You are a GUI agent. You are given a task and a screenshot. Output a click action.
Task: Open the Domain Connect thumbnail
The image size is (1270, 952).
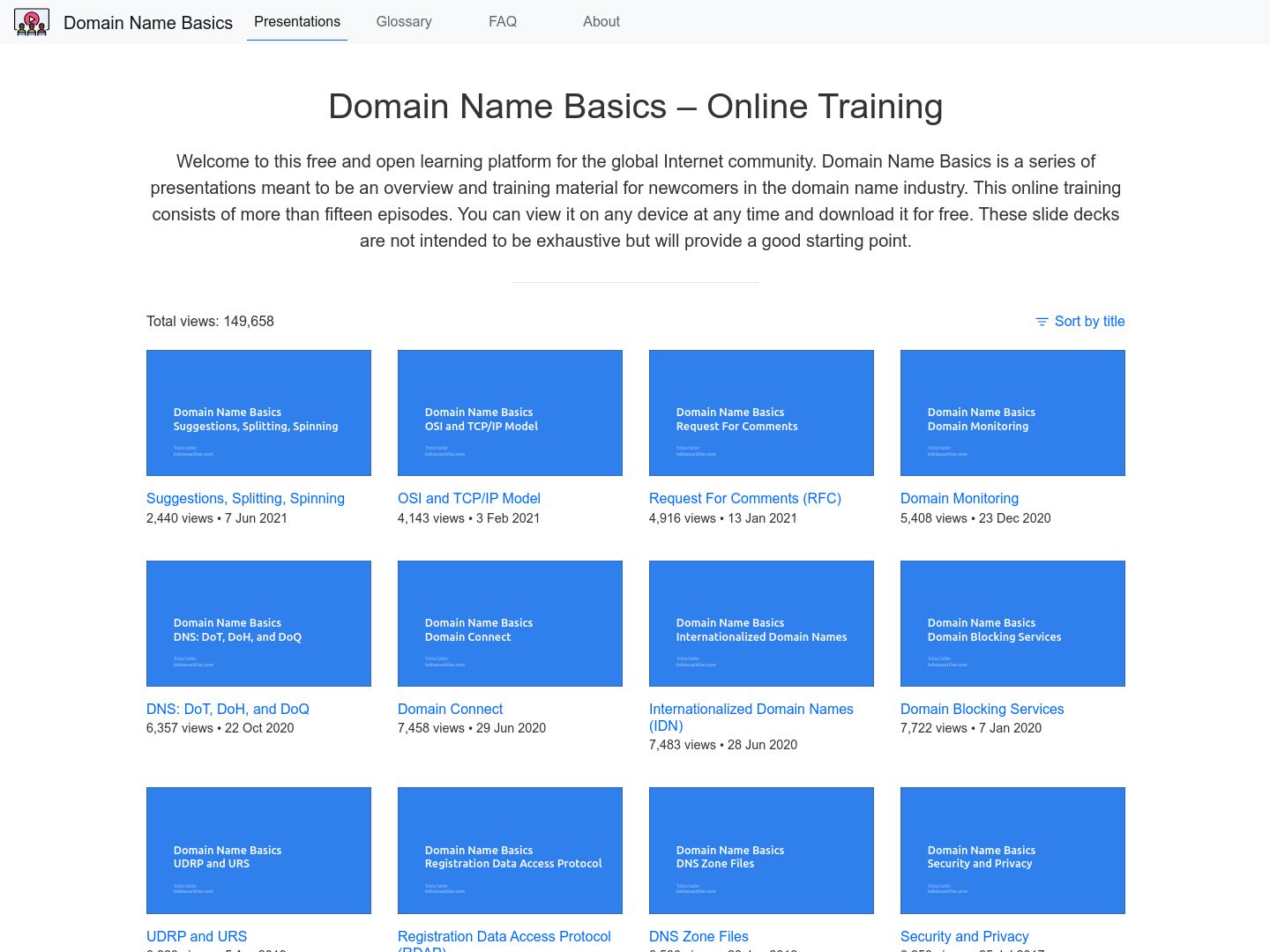tap(510, 623)
